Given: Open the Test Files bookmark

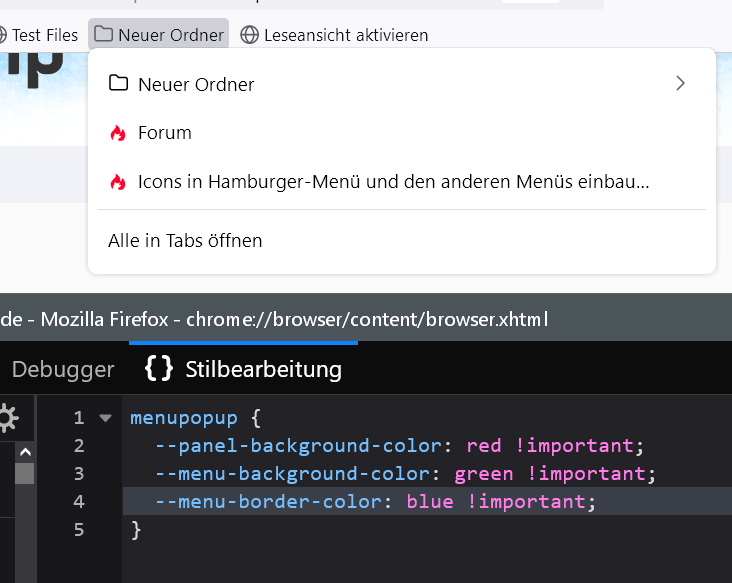Looking at the screenshot, I should pos(44,35).
